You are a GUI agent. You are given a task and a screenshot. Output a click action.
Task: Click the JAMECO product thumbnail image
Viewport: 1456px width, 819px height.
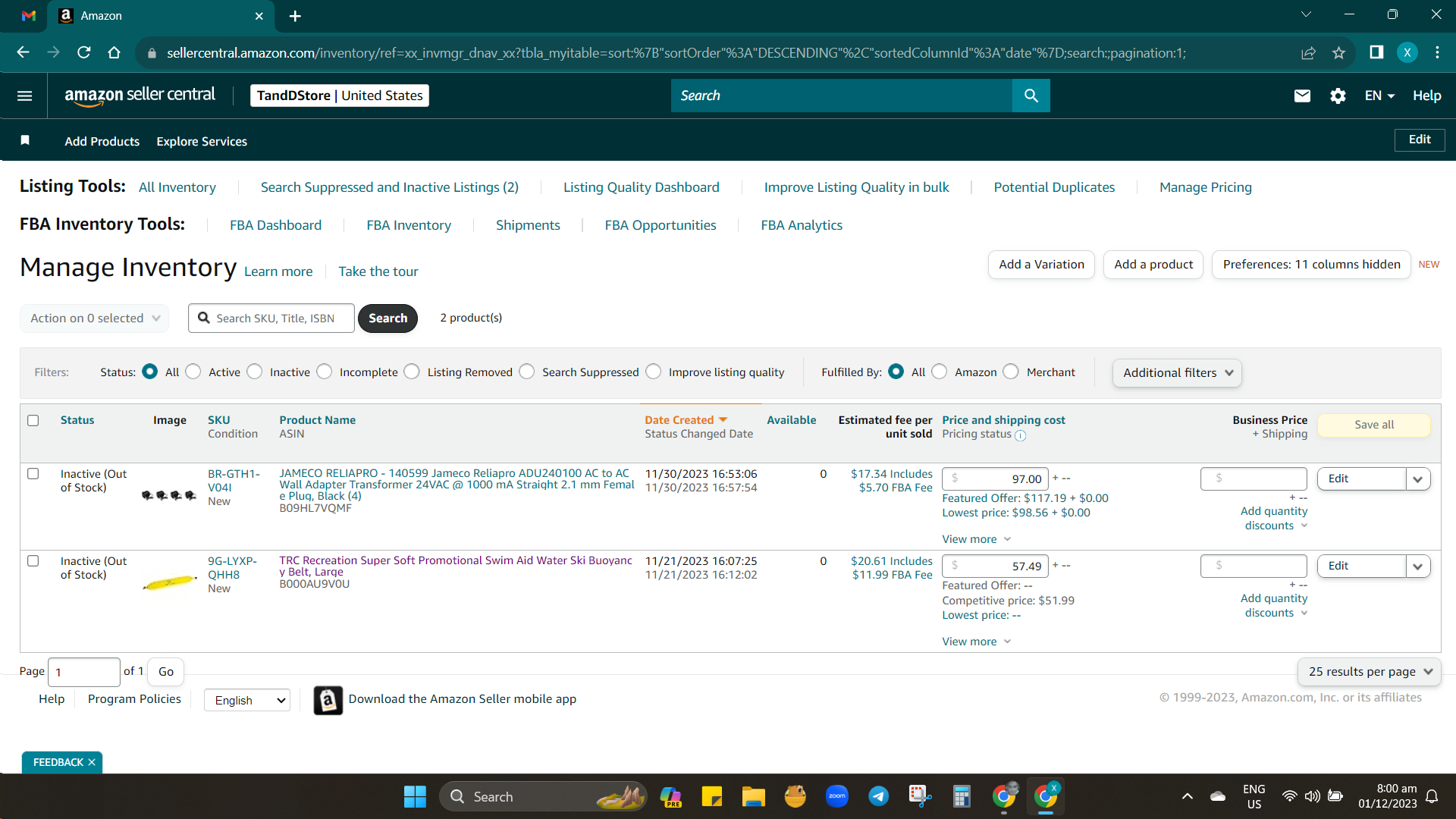click(169, 495)
